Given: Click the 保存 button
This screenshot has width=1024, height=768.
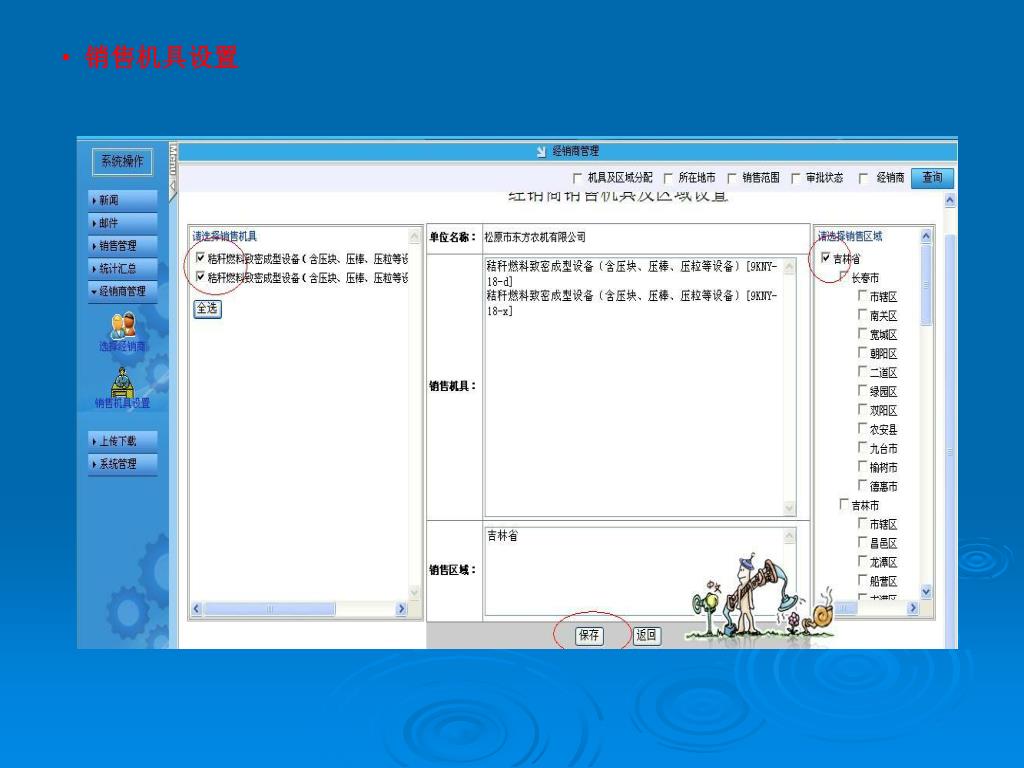Looking at the screenshot, I should 589,635.
